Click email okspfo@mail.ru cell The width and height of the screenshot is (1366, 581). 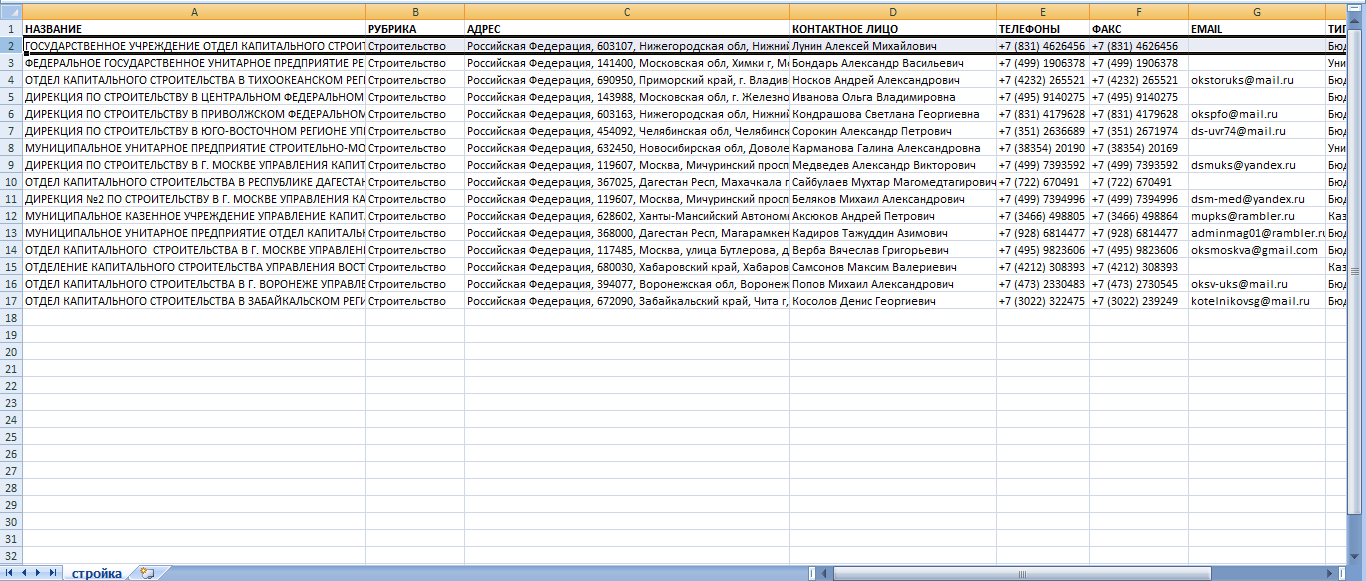pos(1256,114)
